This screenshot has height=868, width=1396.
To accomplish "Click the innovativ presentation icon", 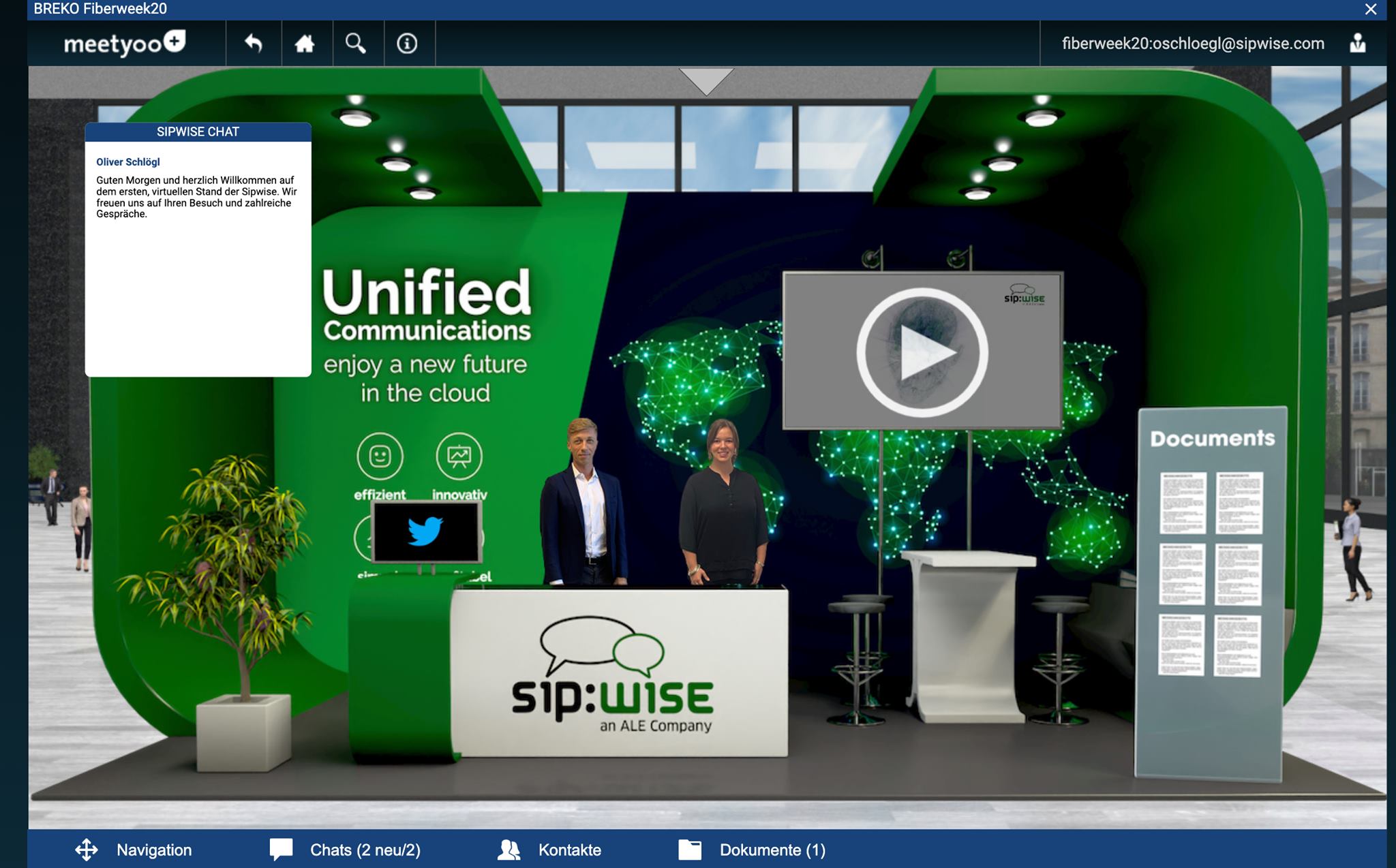I will (x=459, y=456).
